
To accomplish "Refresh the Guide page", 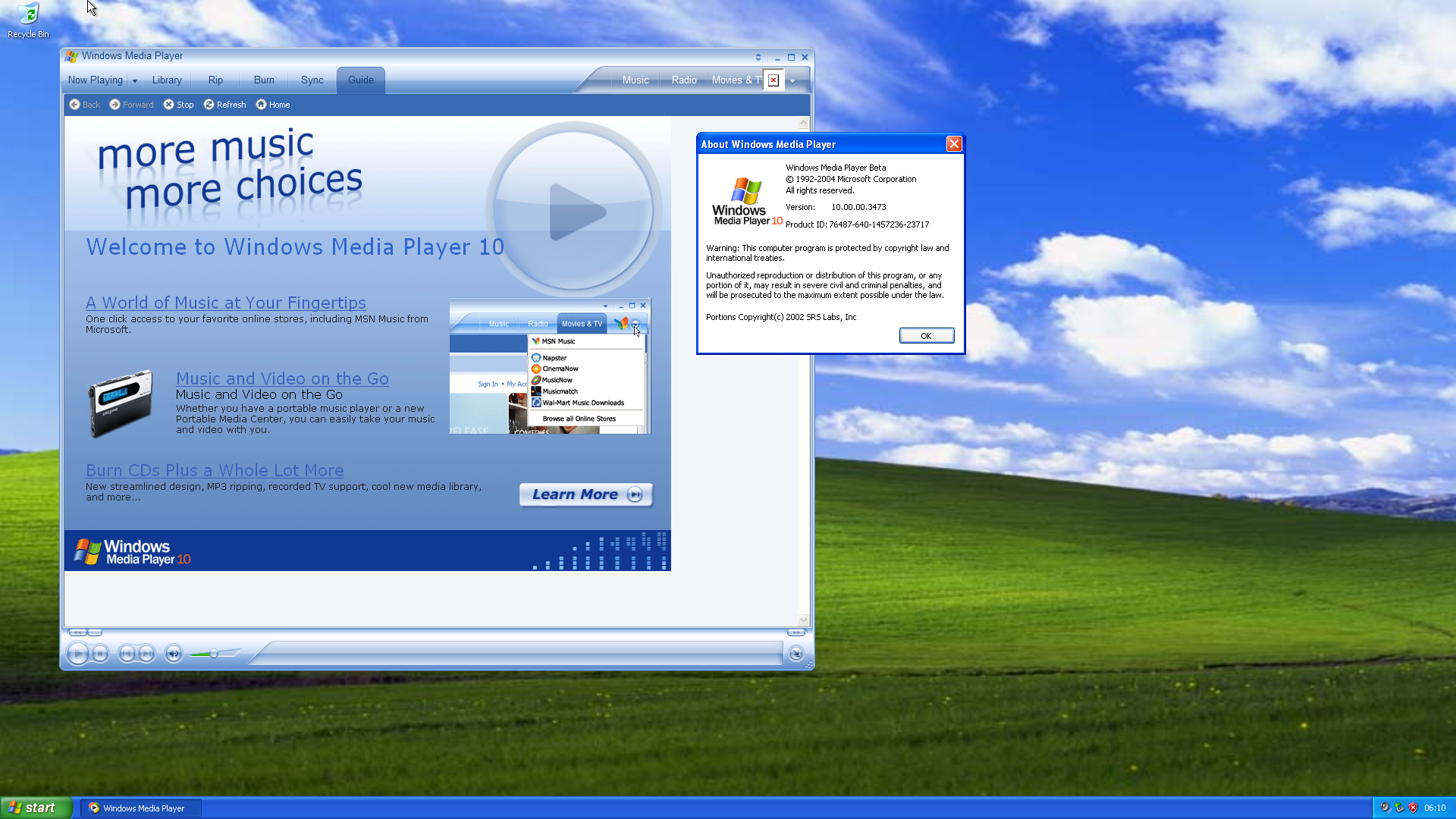I will pyautogui.click(x=224, y=105).
